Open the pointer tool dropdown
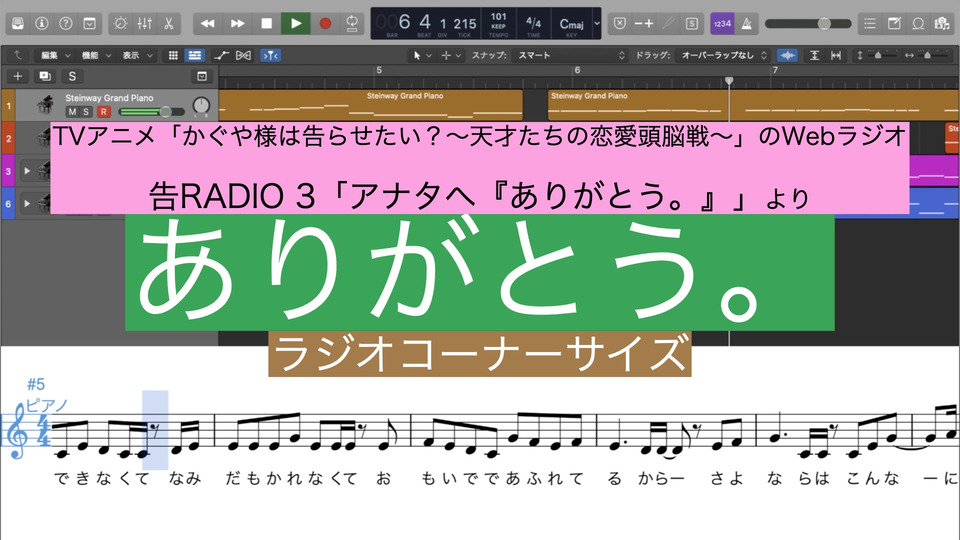Image resolution: width=960 pixels, height=540 pixels. click(422, 55)
